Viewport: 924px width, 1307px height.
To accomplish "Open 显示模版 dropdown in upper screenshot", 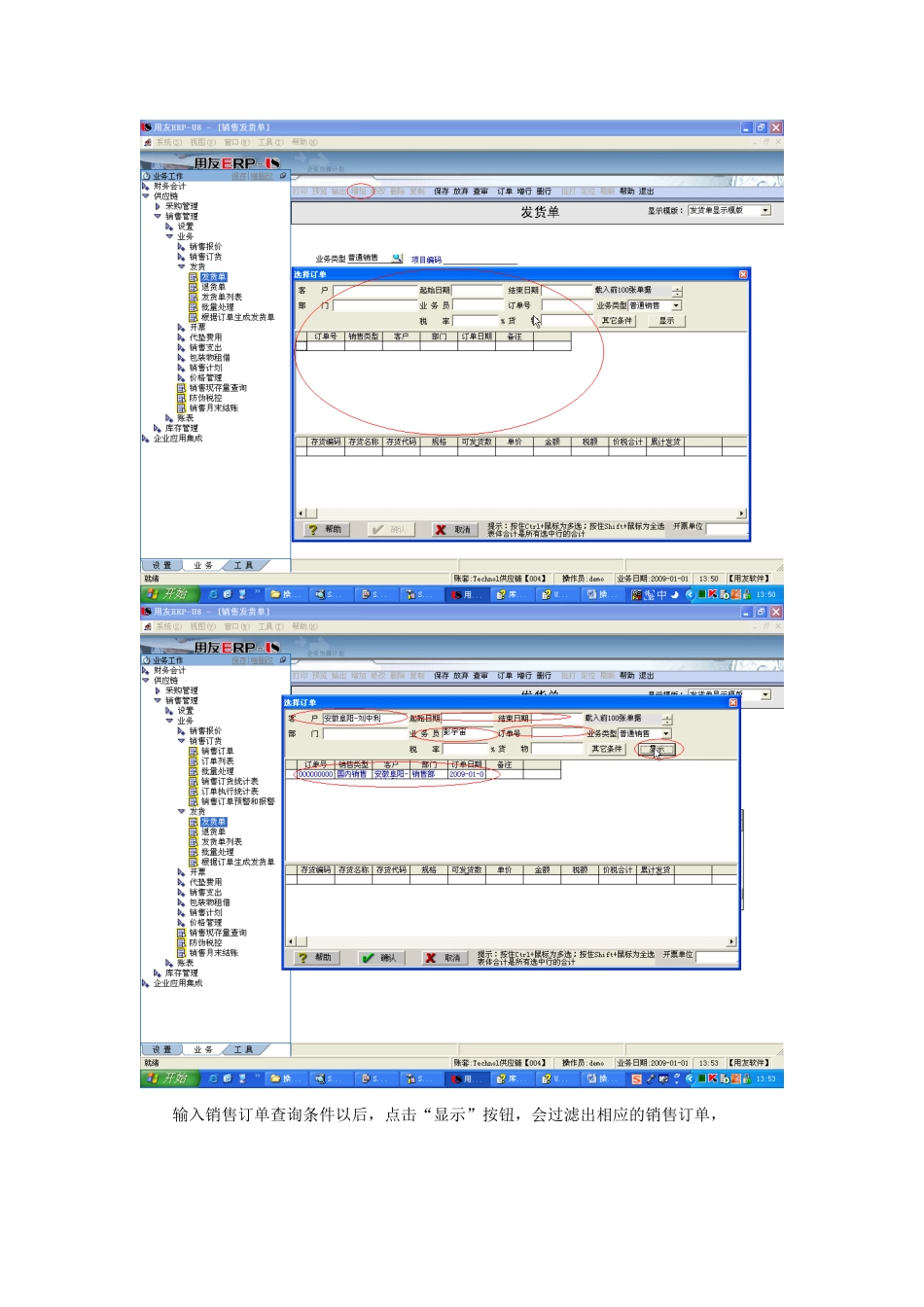I will click(x=765, y=210).
